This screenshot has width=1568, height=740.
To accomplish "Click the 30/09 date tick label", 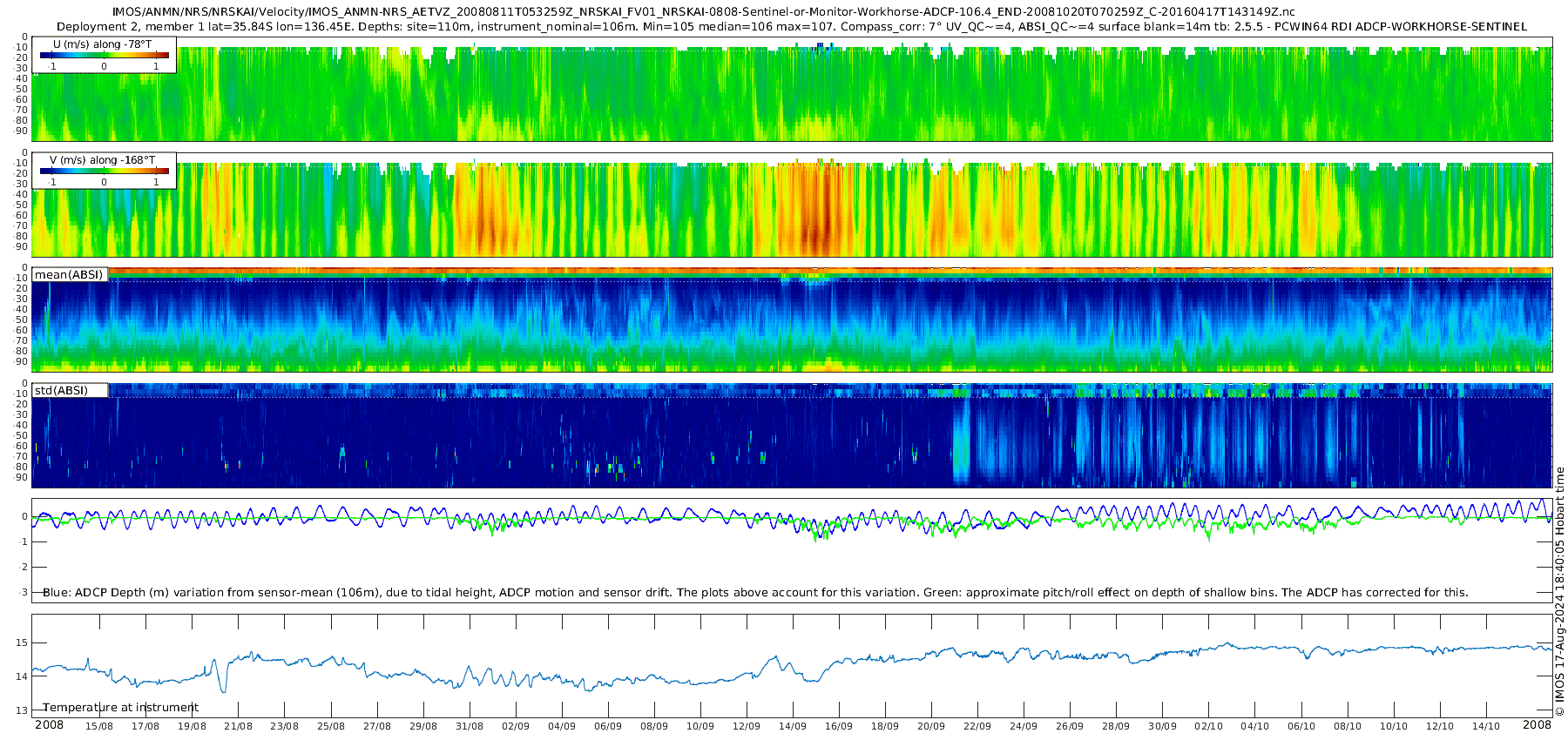I will coord(1161,726).
